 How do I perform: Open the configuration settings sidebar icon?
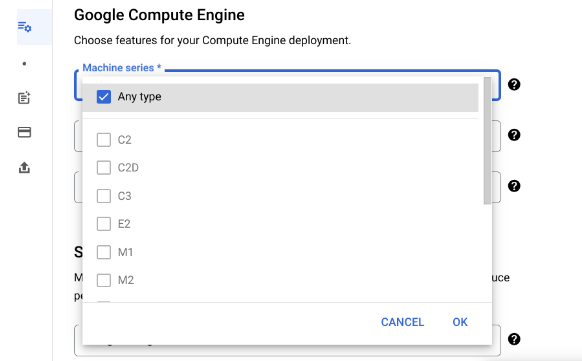click(24, 27)
